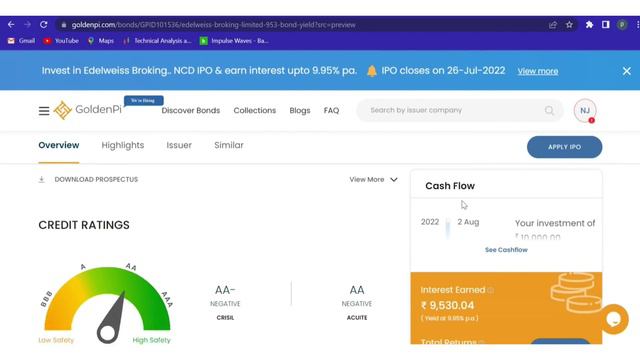Click the We're Hiring badge
Screen dimensions: 640x360
pyautogui.click(x=144, y=100)
